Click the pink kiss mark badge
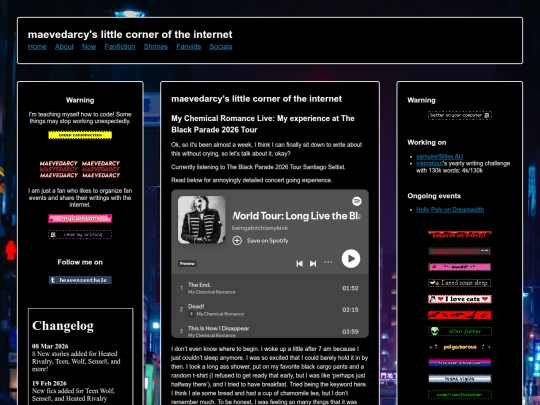The image size is (540, 405). coord(460,267)
